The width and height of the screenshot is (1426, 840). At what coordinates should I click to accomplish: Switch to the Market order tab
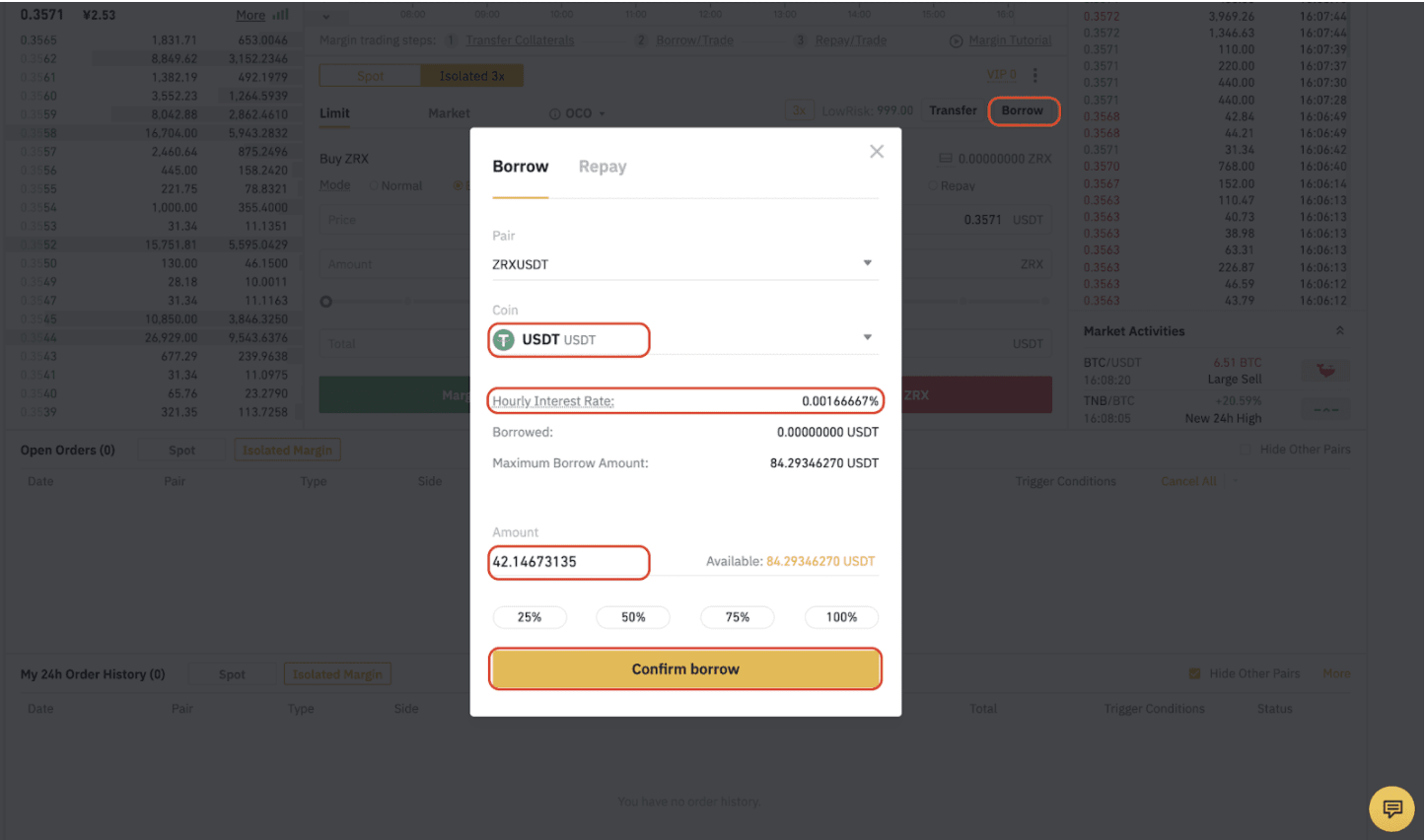[449, 113]
